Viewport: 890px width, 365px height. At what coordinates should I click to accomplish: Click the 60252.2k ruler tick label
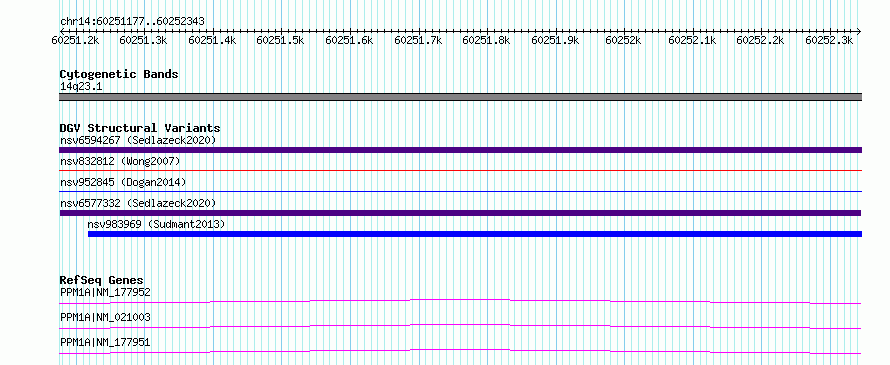pyautogui.click(x=761, y=40)
